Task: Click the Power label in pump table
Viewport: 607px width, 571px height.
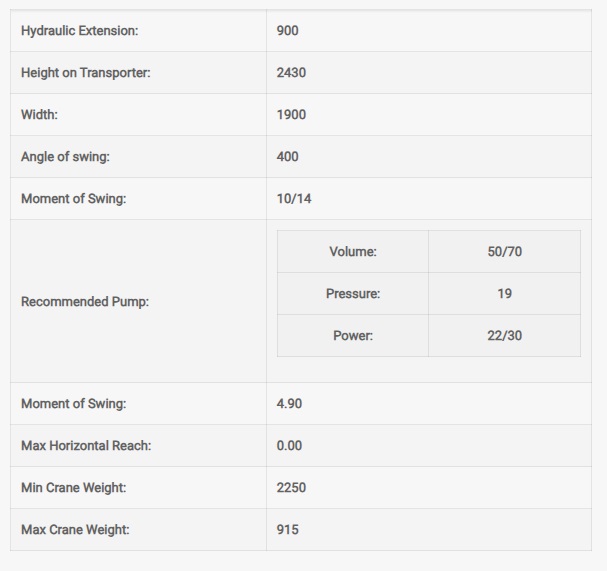Action: click(353, 336)
